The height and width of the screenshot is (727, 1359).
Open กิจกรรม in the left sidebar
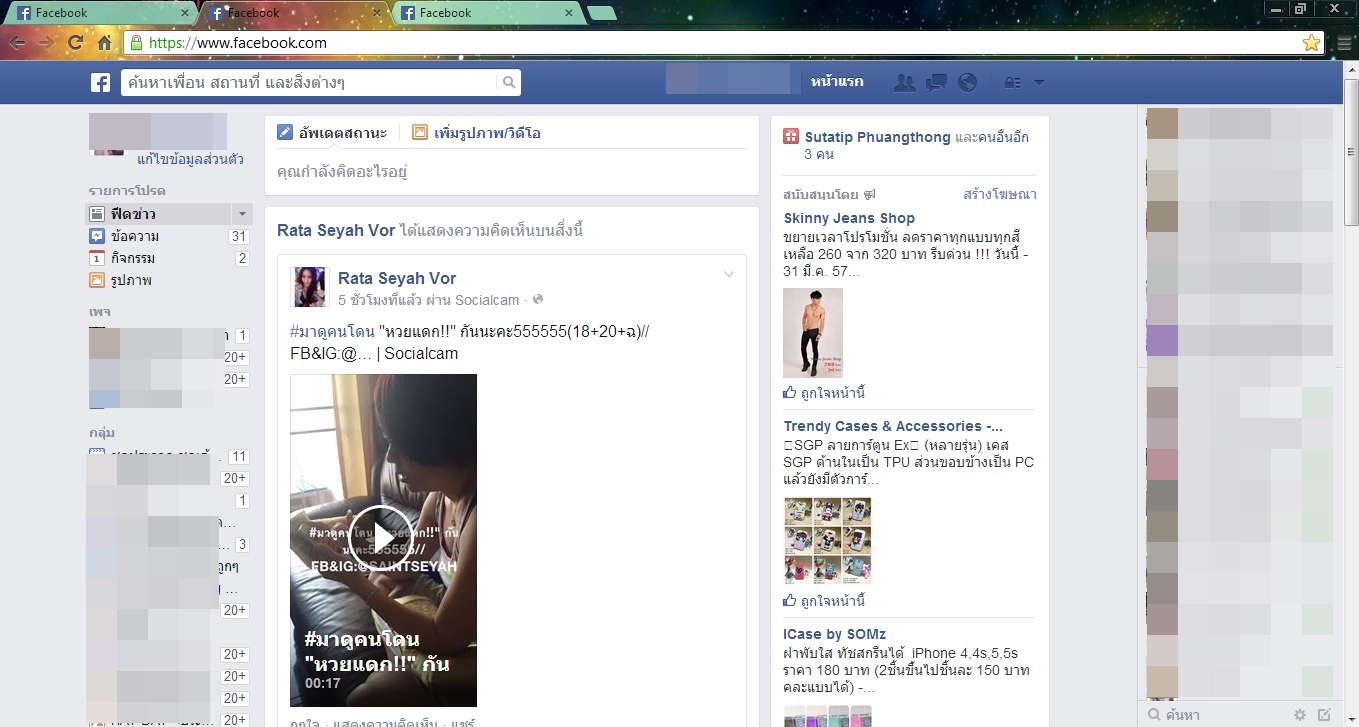coord(168,258)
